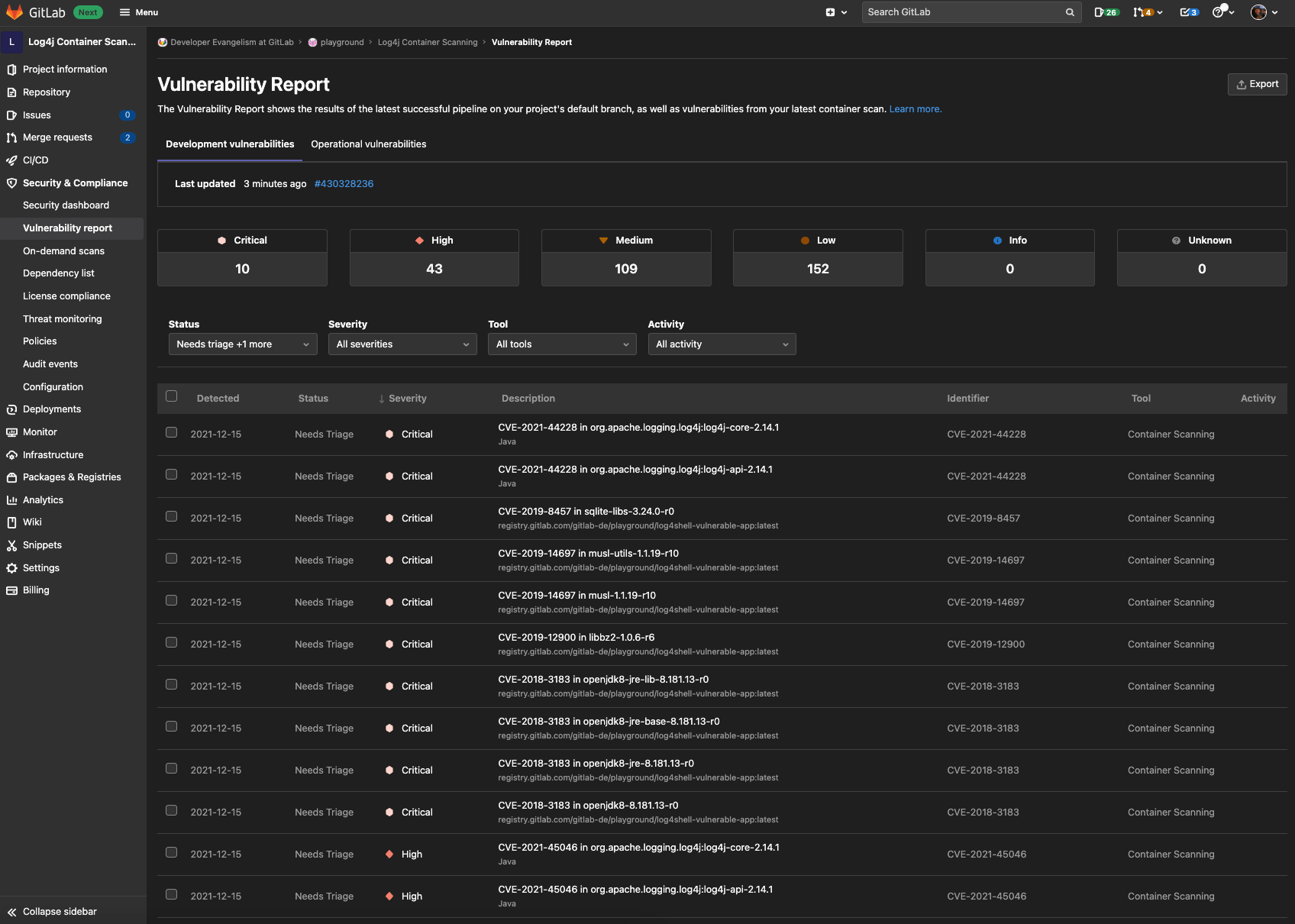The height and width of the screenshot is (924, 1295).
Task: Open the CI/CD section from the sidebar
Action: (34, 160)
